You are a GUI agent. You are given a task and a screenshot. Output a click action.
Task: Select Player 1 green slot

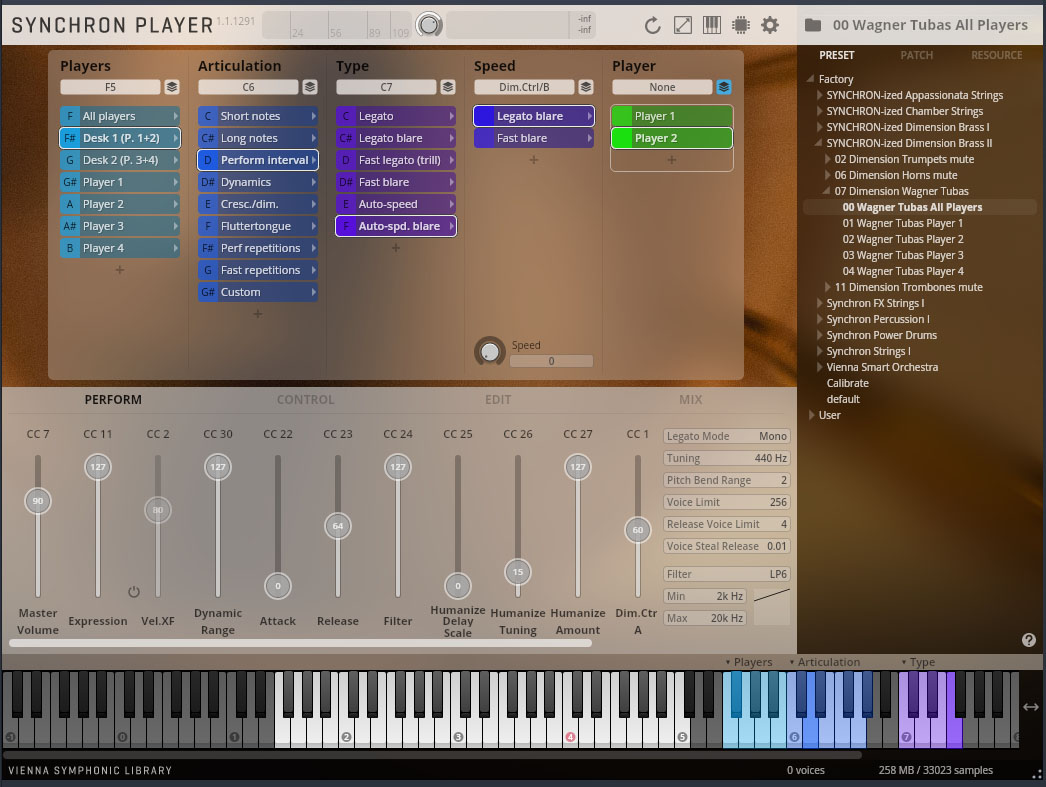(x=672, y=116)
